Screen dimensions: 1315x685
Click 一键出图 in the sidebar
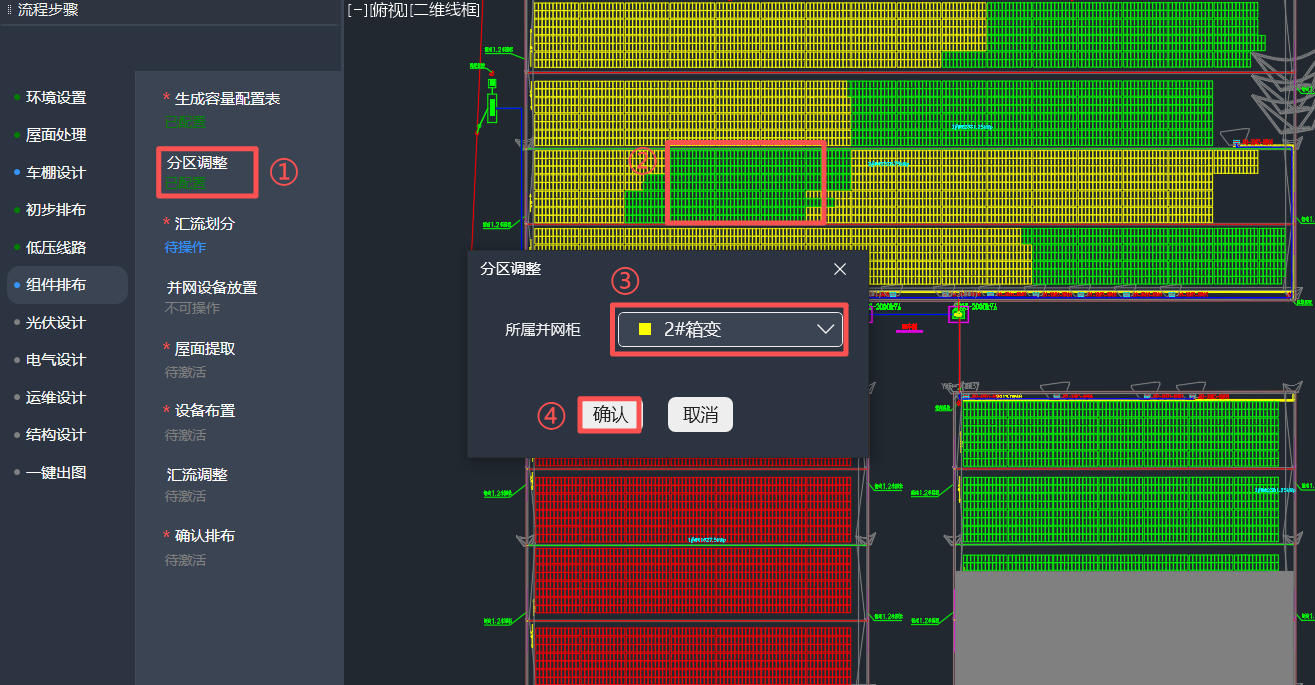(x=56, y=473)
